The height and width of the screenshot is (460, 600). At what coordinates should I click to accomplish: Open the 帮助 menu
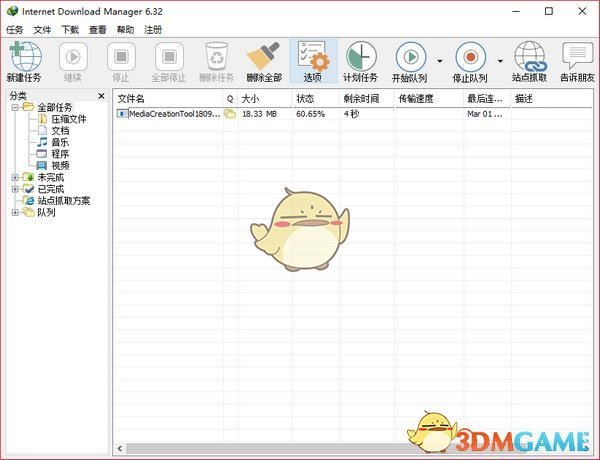pyautogui.click(x=125, y=30)
